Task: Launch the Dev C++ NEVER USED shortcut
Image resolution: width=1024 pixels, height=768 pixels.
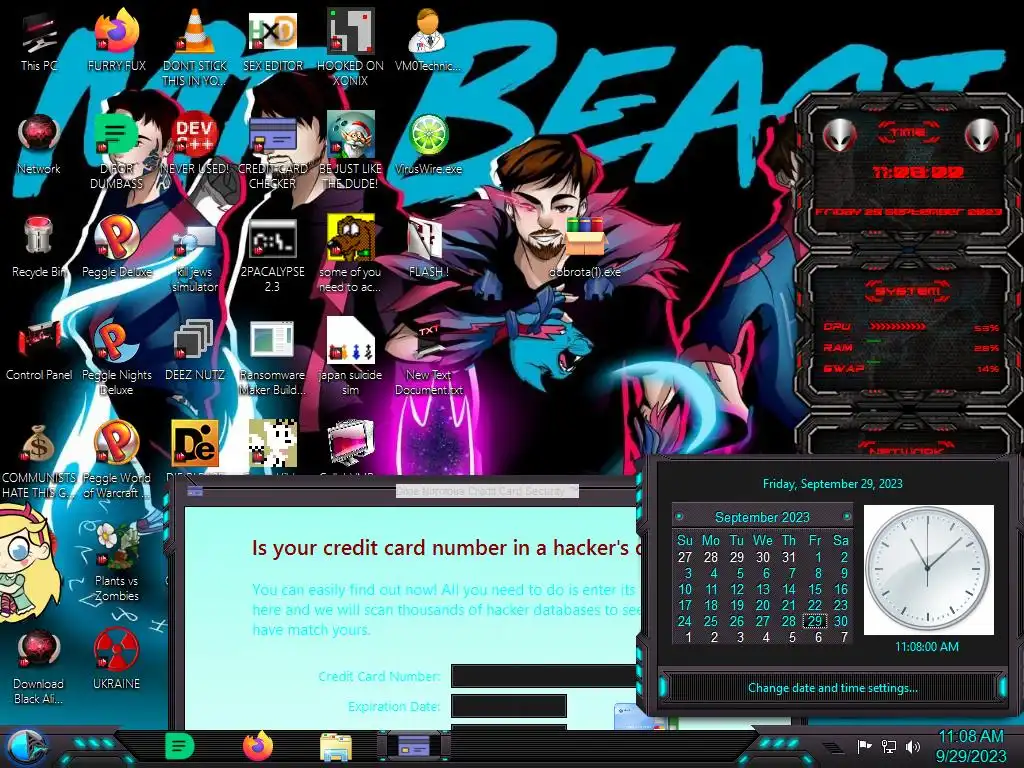Action: (195, 144)
